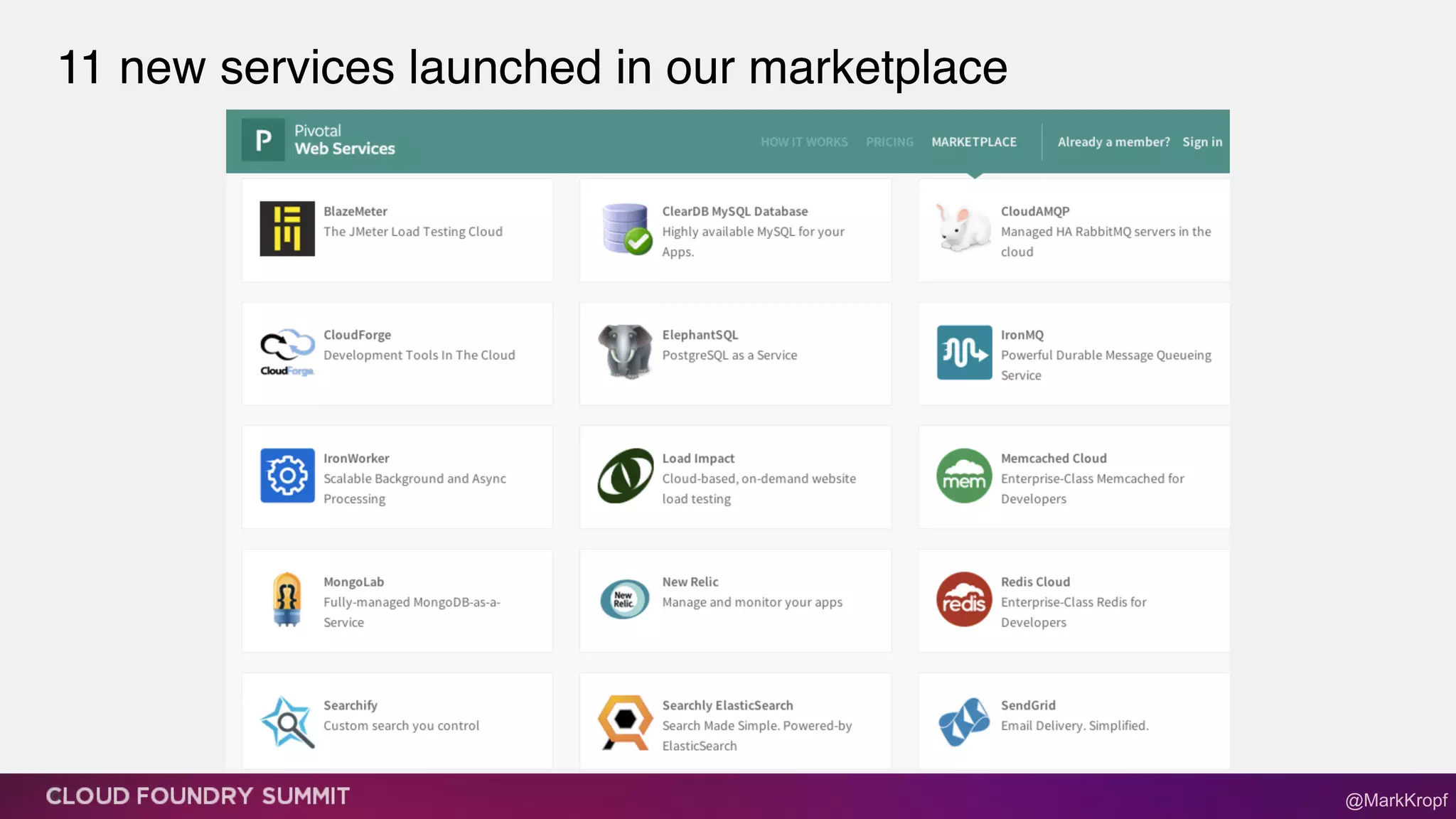
Task: Open the Searchly ElasticSearch title link
Action: (x=727, y=705)
